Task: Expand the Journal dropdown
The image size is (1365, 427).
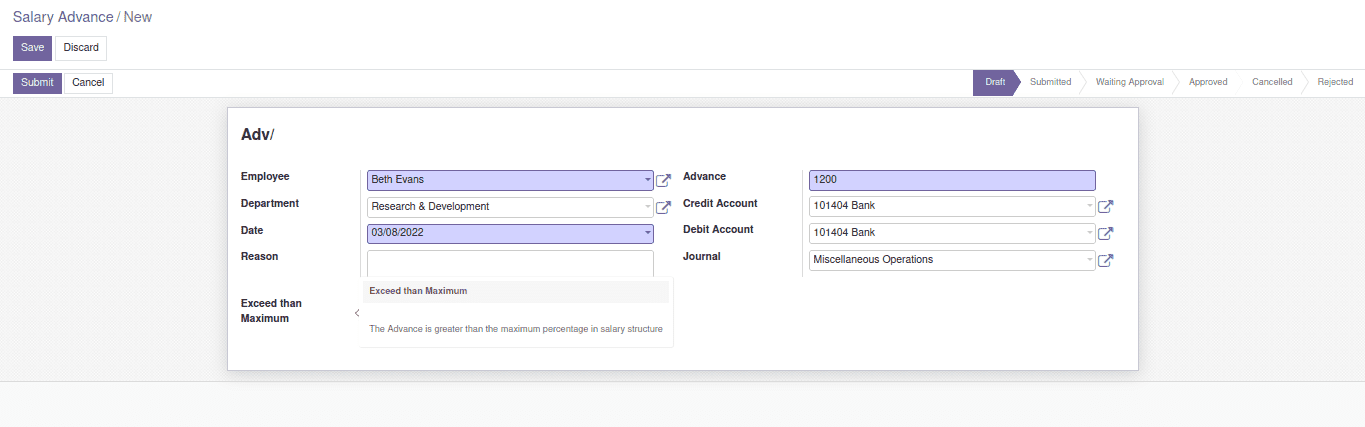Action: 1089,260
